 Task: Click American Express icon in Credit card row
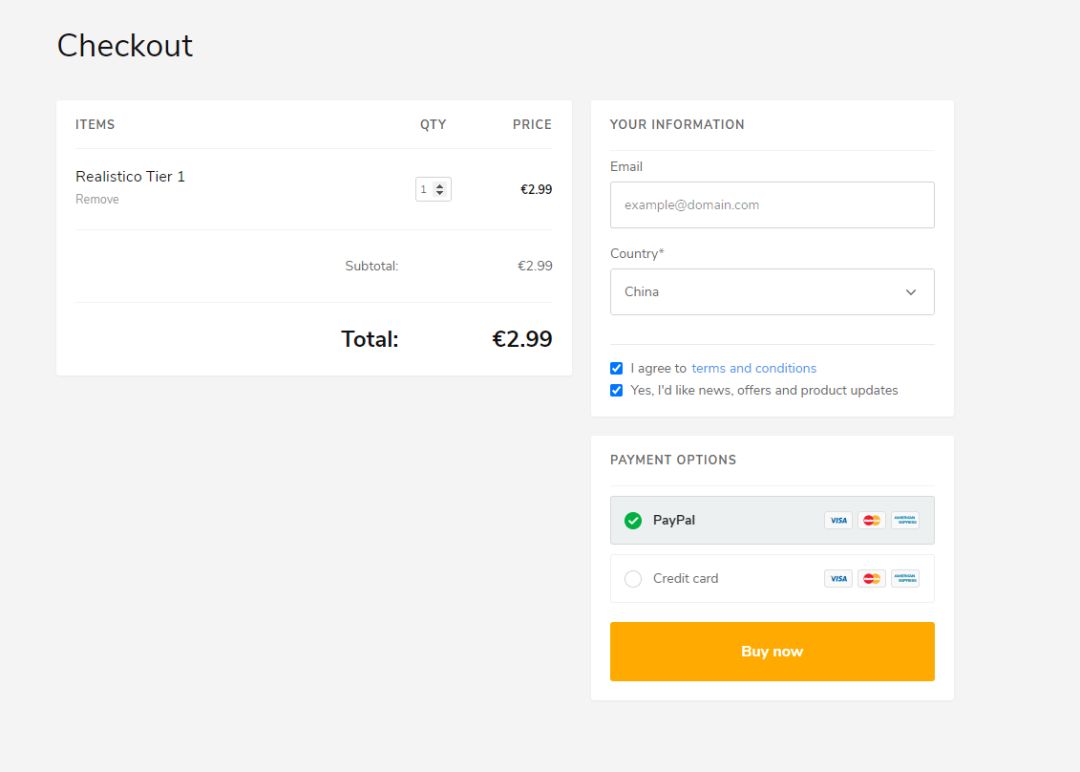click(905, 578)
